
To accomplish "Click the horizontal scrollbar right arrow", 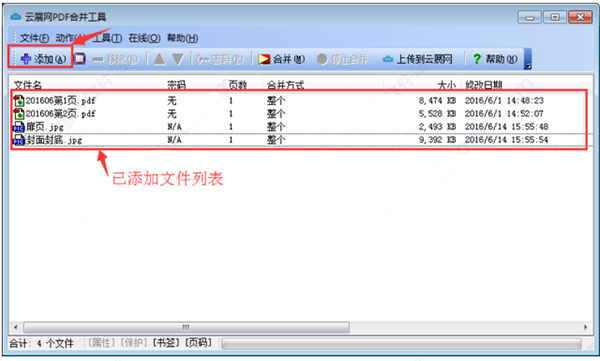I will click(586, 327).
